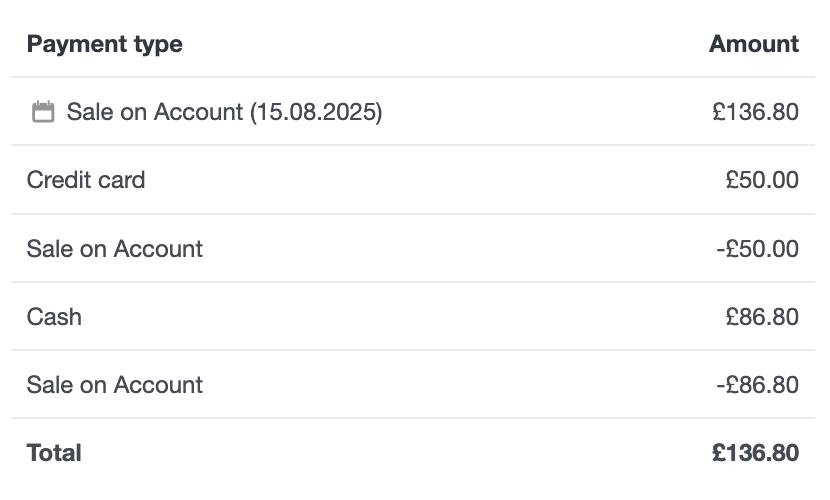Click the Credit card label text
Image resolution: width=830 pixels, height=500 pixels.
(86, 180)
